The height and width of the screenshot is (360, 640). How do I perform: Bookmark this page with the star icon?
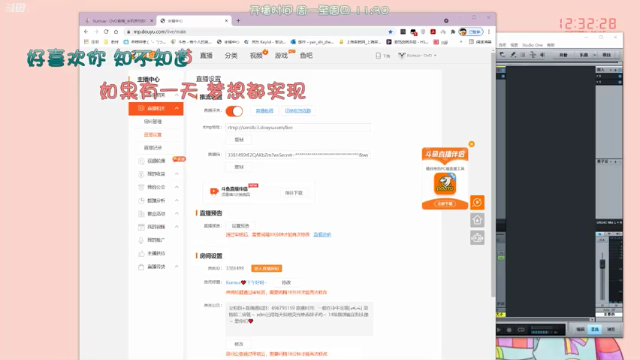pyautogui.click(x=390, y=32)
